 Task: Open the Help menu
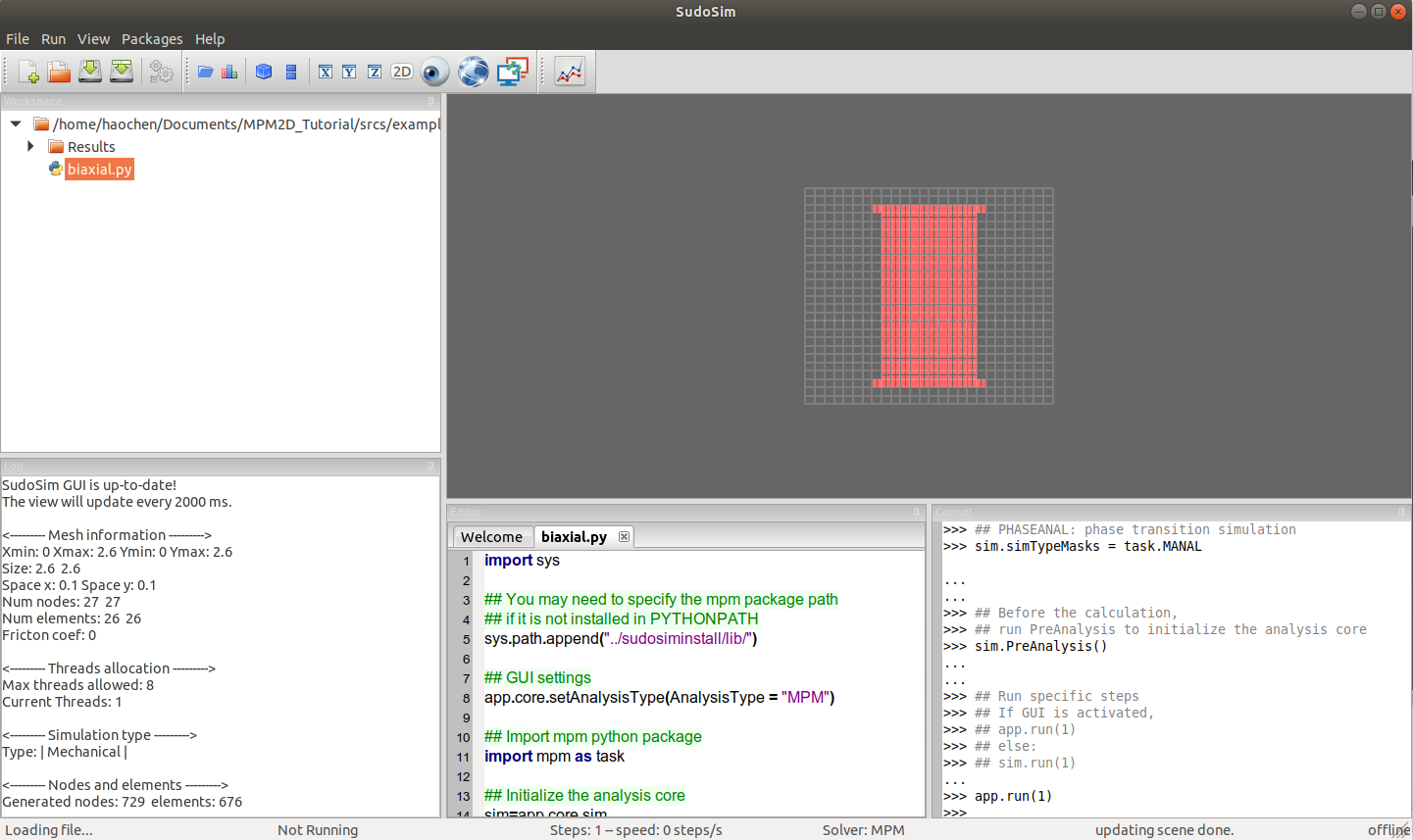click(210, 39)
